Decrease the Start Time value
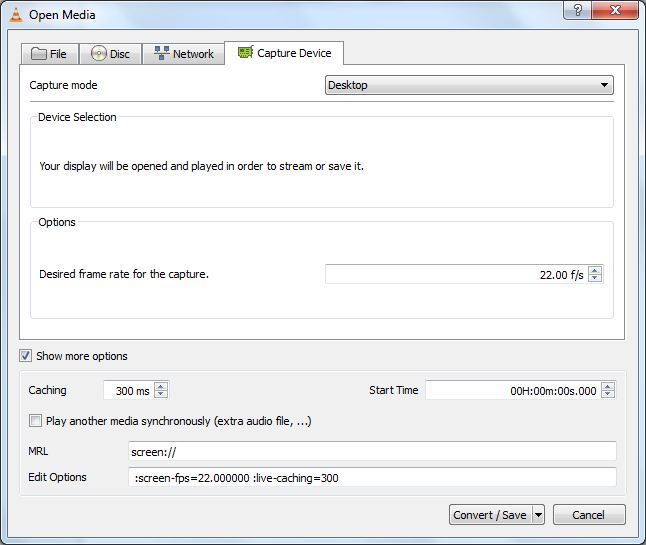 [x=608, y=394]
